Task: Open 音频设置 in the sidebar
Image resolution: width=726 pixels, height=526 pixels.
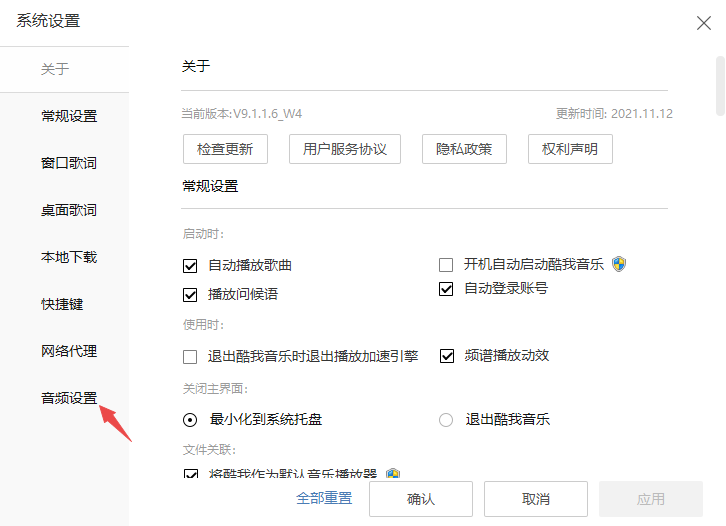Action: (69, 398)
